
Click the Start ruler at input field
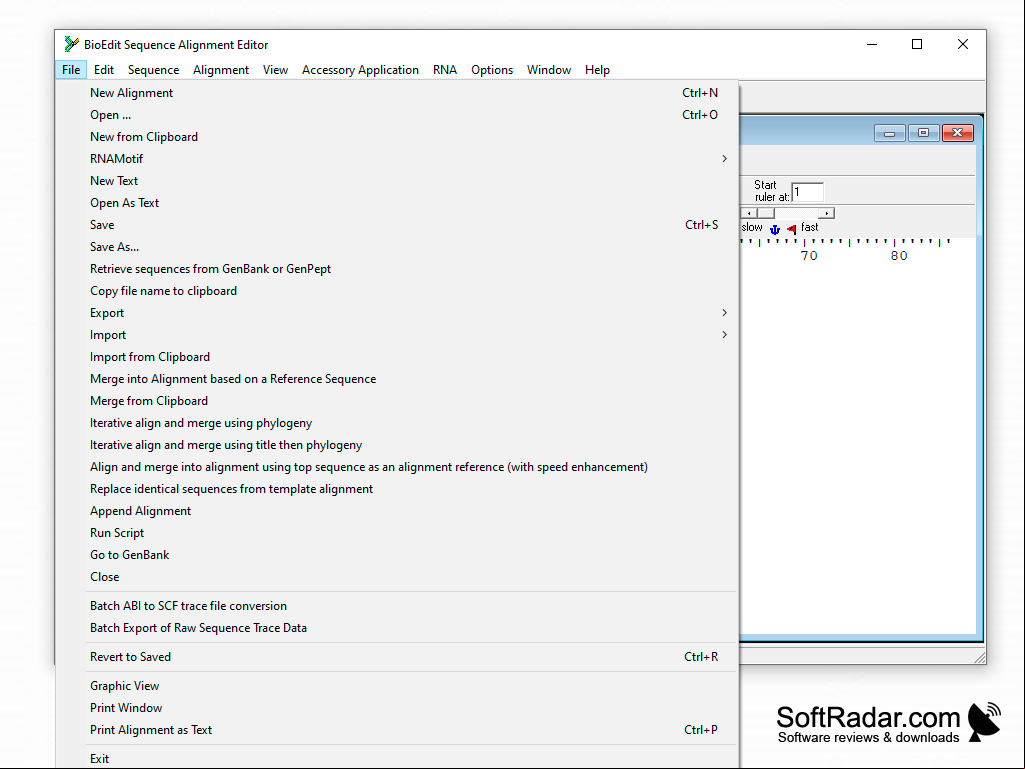808,192
